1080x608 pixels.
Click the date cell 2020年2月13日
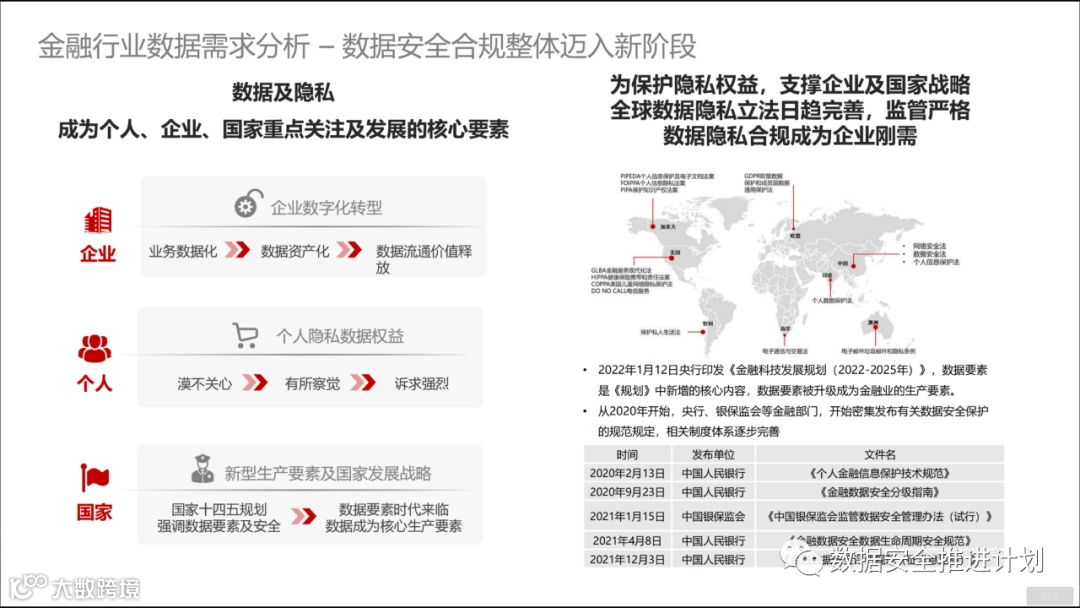(x=627, y=473)
